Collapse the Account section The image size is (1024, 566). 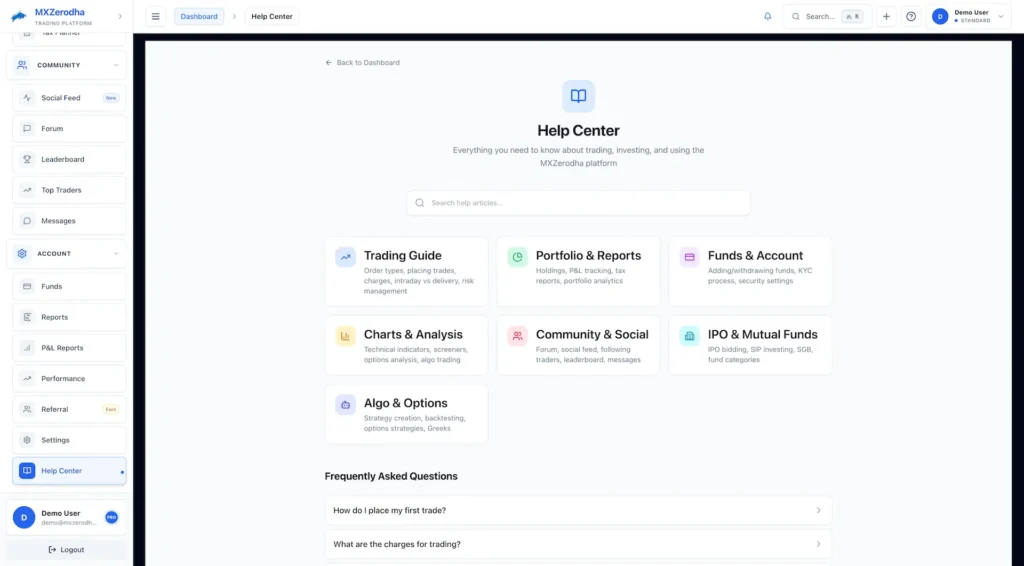[x=116, y=253]
